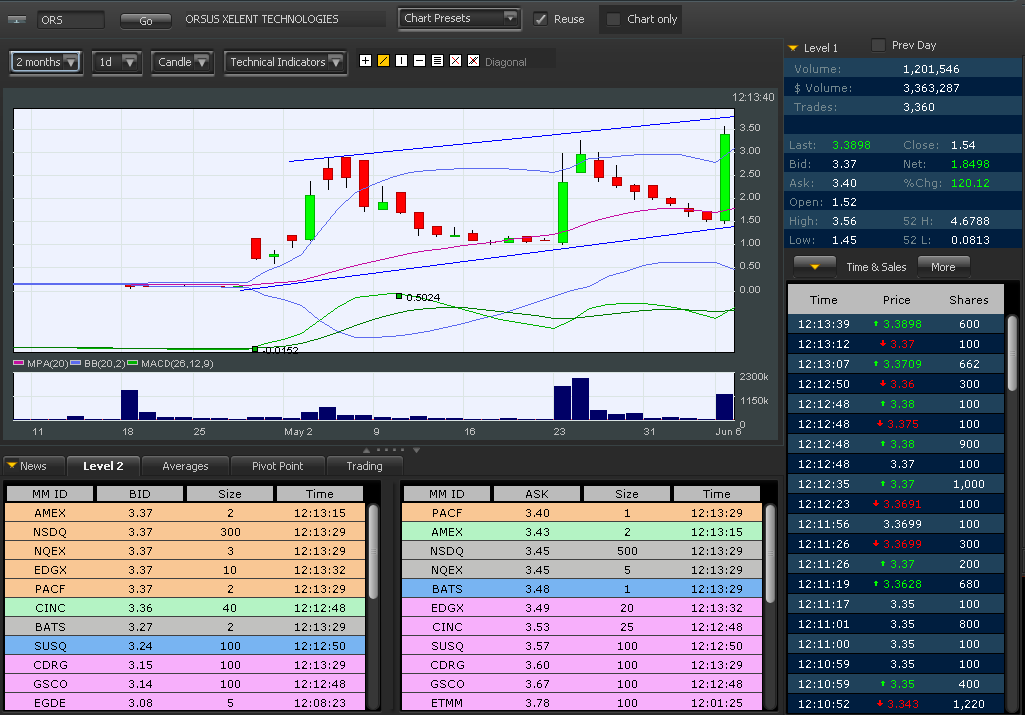This screenshot has width=1025, height=715.
Task: Click the MM ID header in bid table
Action: (50, 493)
